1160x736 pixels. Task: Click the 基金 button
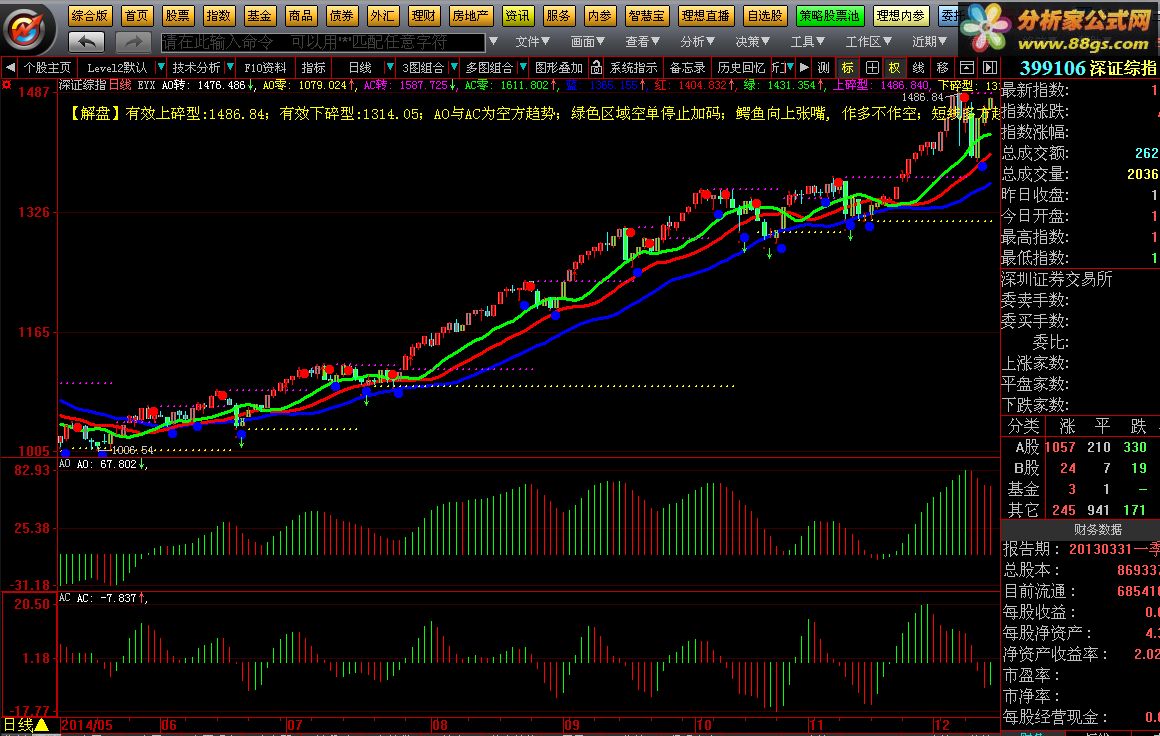pyautogui.click(x=259, y=15)
